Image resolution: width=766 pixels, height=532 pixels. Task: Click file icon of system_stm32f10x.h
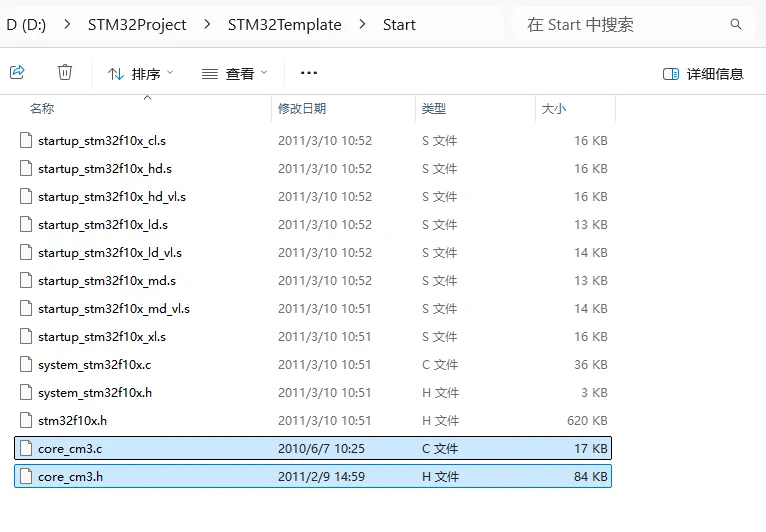click(x=26, y=392)
